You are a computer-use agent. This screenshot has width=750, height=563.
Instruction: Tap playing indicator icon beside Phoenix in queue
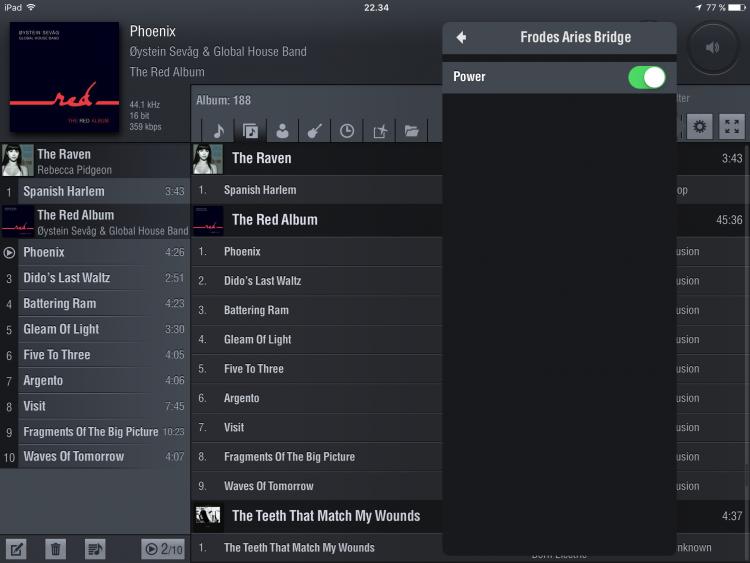9,253
